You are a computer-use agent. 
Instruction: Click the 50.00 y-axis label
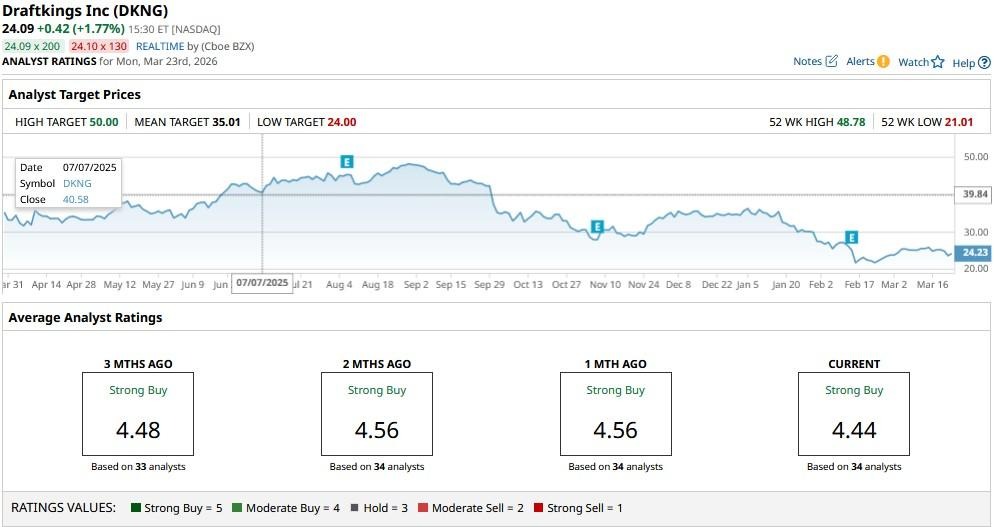pos(976,157)
